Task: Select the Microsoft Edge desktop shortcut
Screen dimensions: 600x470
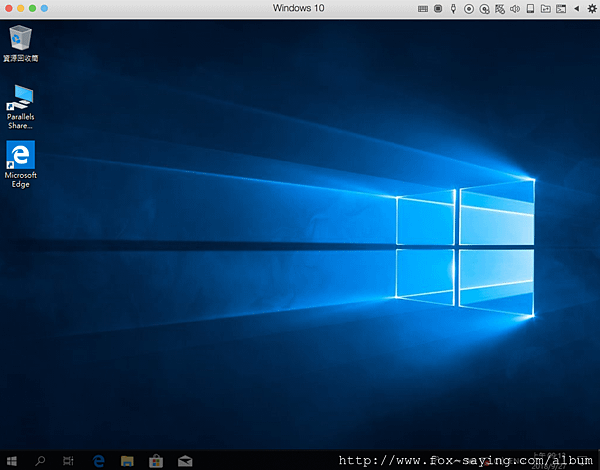Action: [x=21, y=165]
